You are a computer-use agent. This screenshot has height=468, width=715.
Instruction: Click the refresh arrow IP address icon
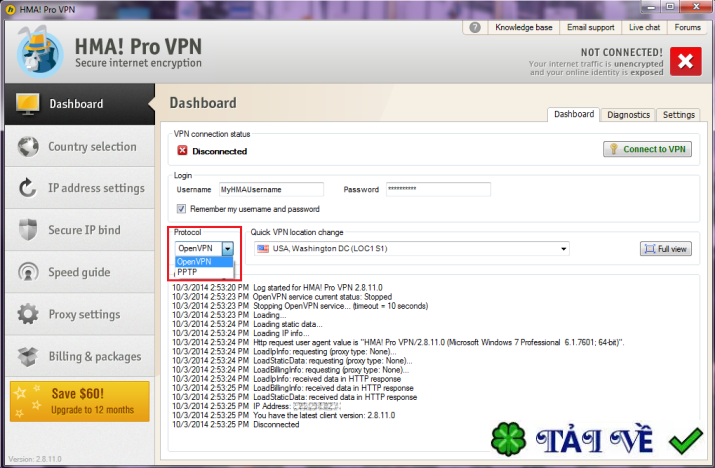click(27, 188)
